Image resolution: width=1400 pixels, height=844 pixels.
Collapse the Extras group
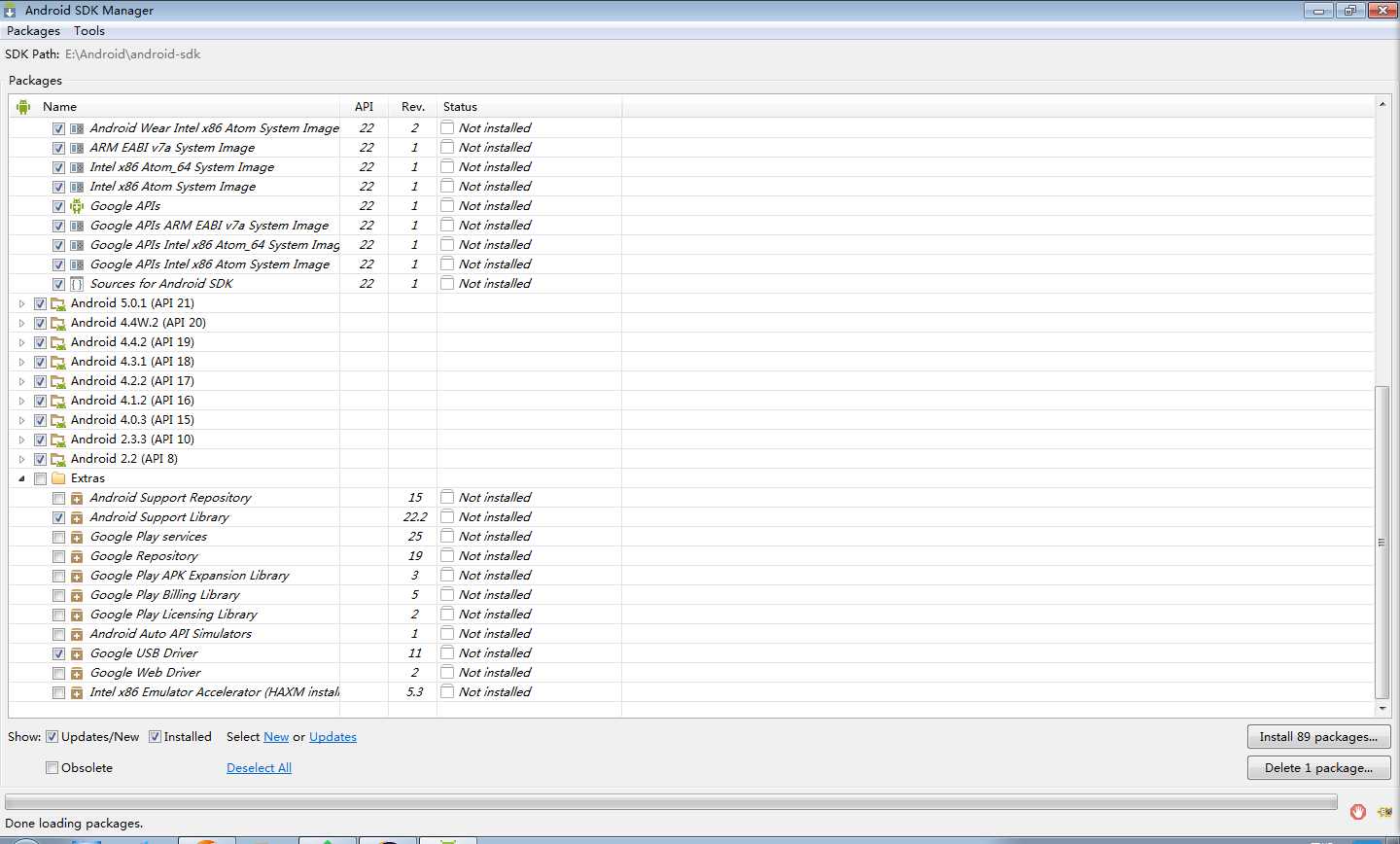(x=21, y=478)
